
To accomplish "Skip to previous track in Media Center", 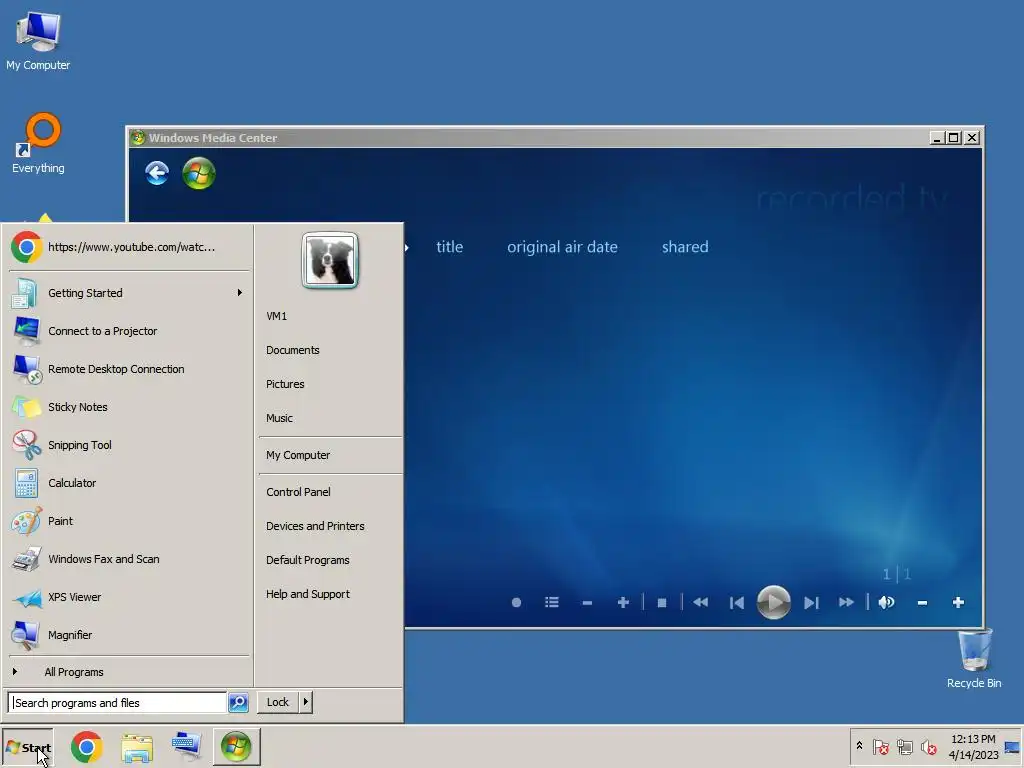I will (x=737, y=603).
